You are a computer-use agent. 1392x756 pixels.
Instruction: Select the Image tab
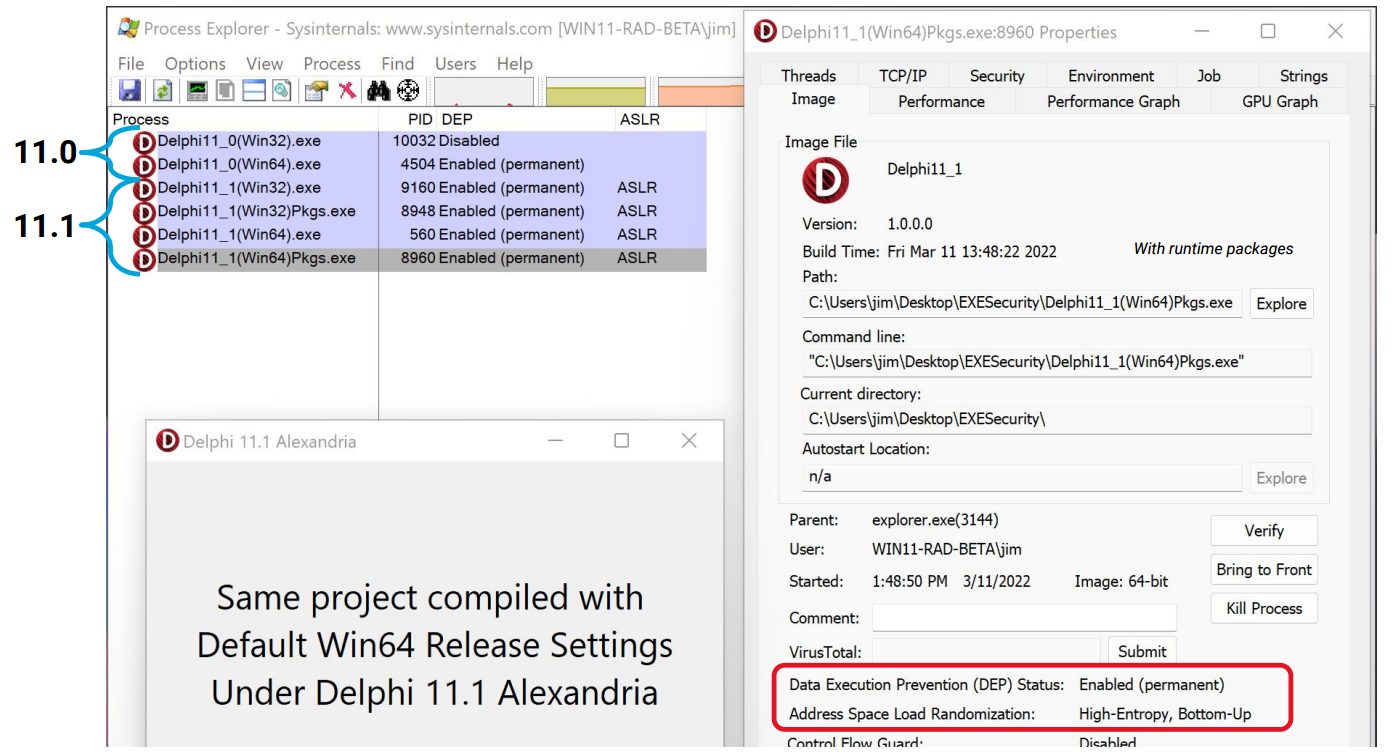(813, 99)
